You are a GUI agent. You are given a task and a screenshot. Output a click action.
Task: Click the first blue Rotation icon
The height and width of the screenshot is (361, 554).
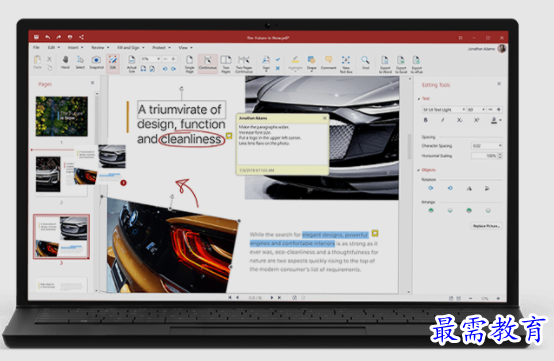[431, 188]
